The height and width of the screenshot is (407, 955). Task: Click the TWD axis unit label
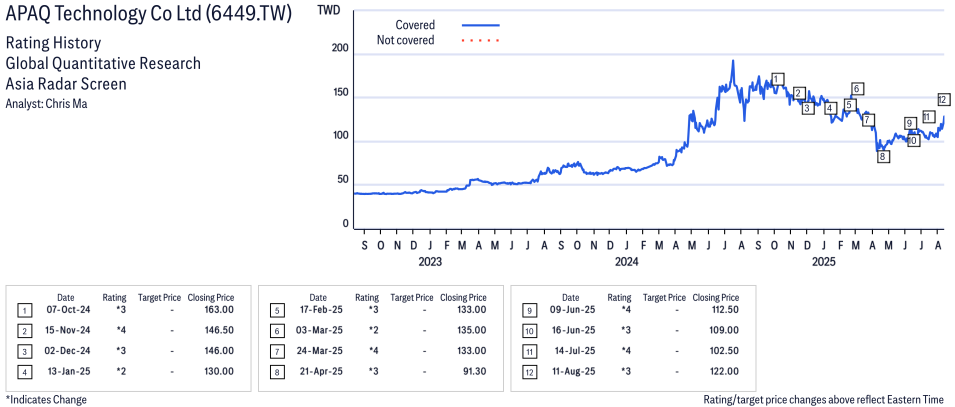click(329, 10)
